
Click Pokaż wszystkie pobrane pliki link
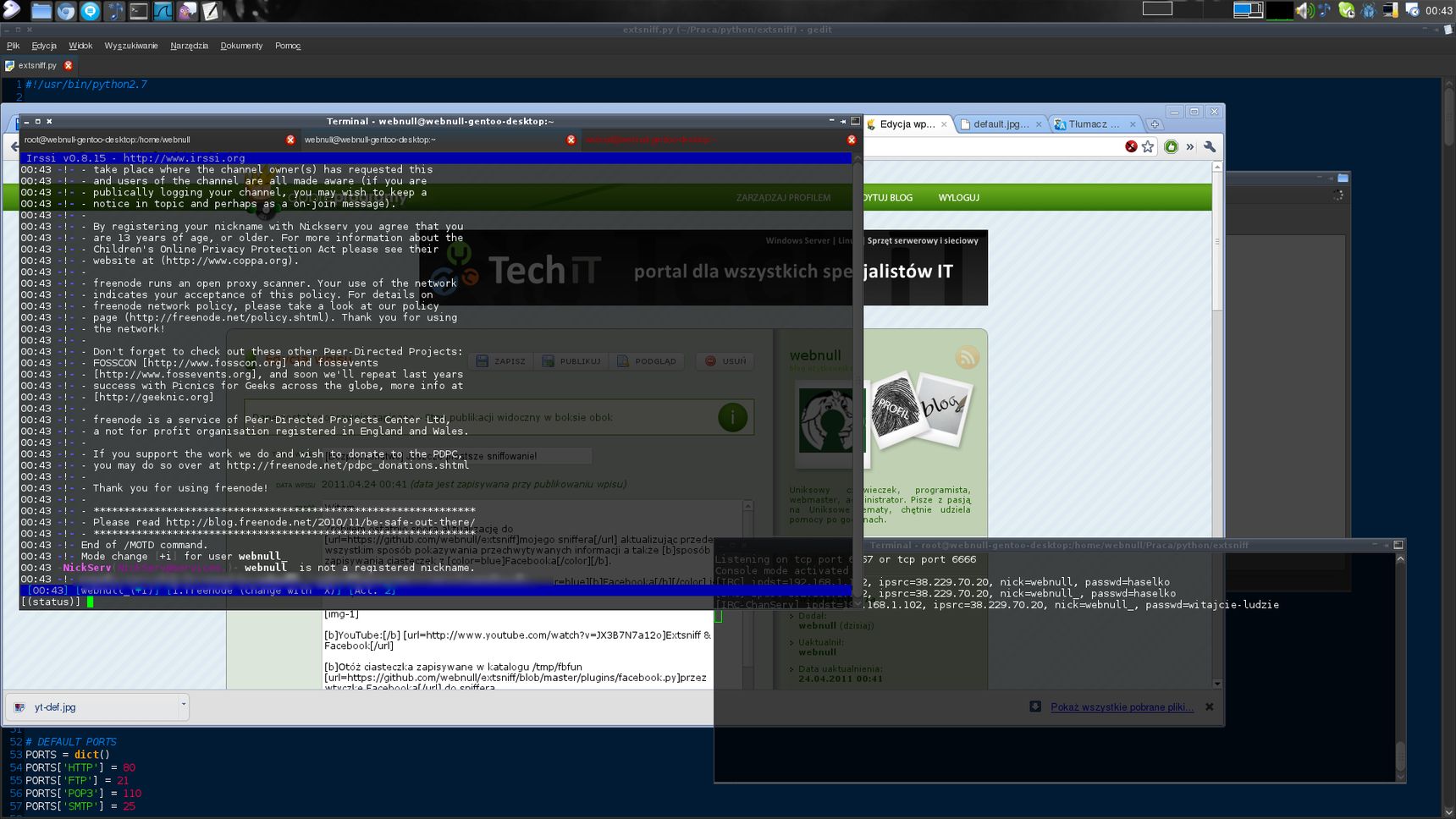pyautogui.click(x=1122, y=706)
